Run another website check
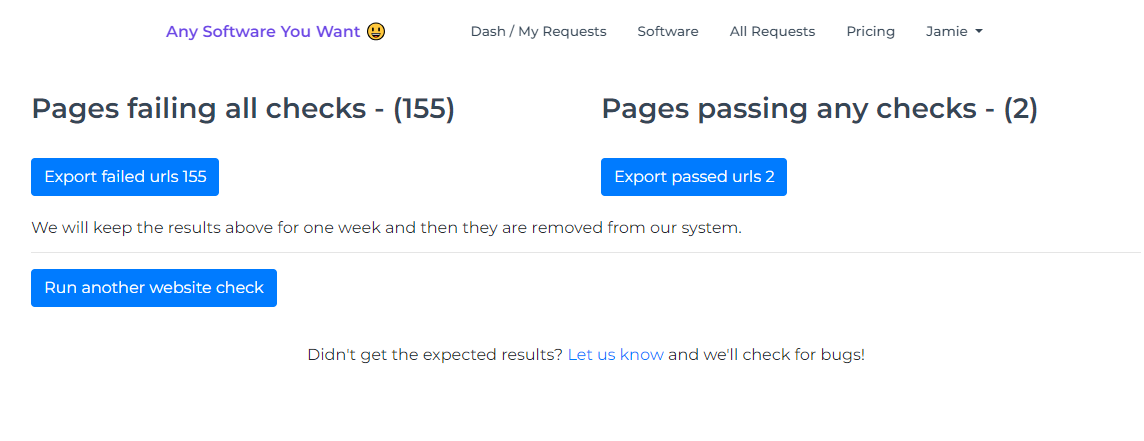The image size is (1144, 441). [154, 288]
